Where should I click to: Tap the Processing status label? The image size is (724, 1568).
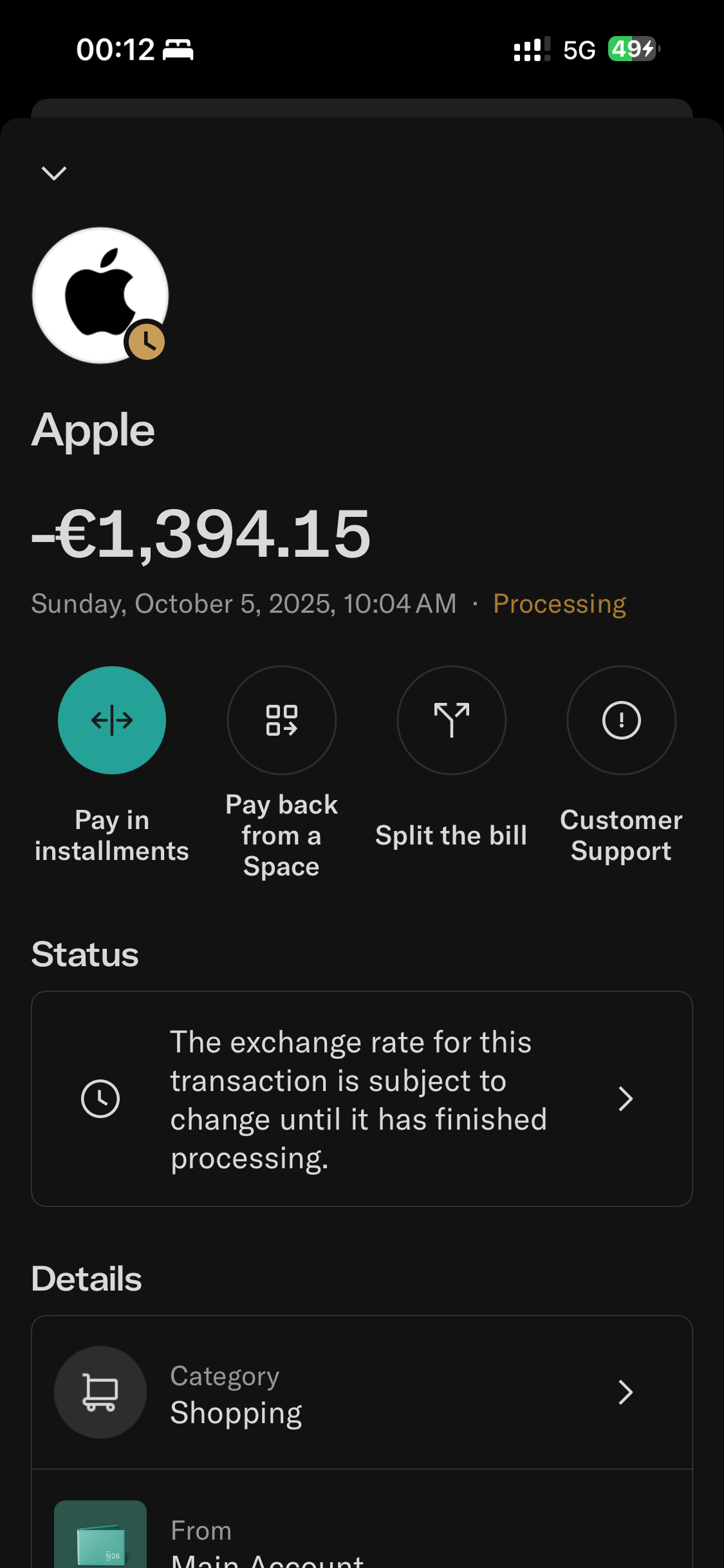coord(559,604)
